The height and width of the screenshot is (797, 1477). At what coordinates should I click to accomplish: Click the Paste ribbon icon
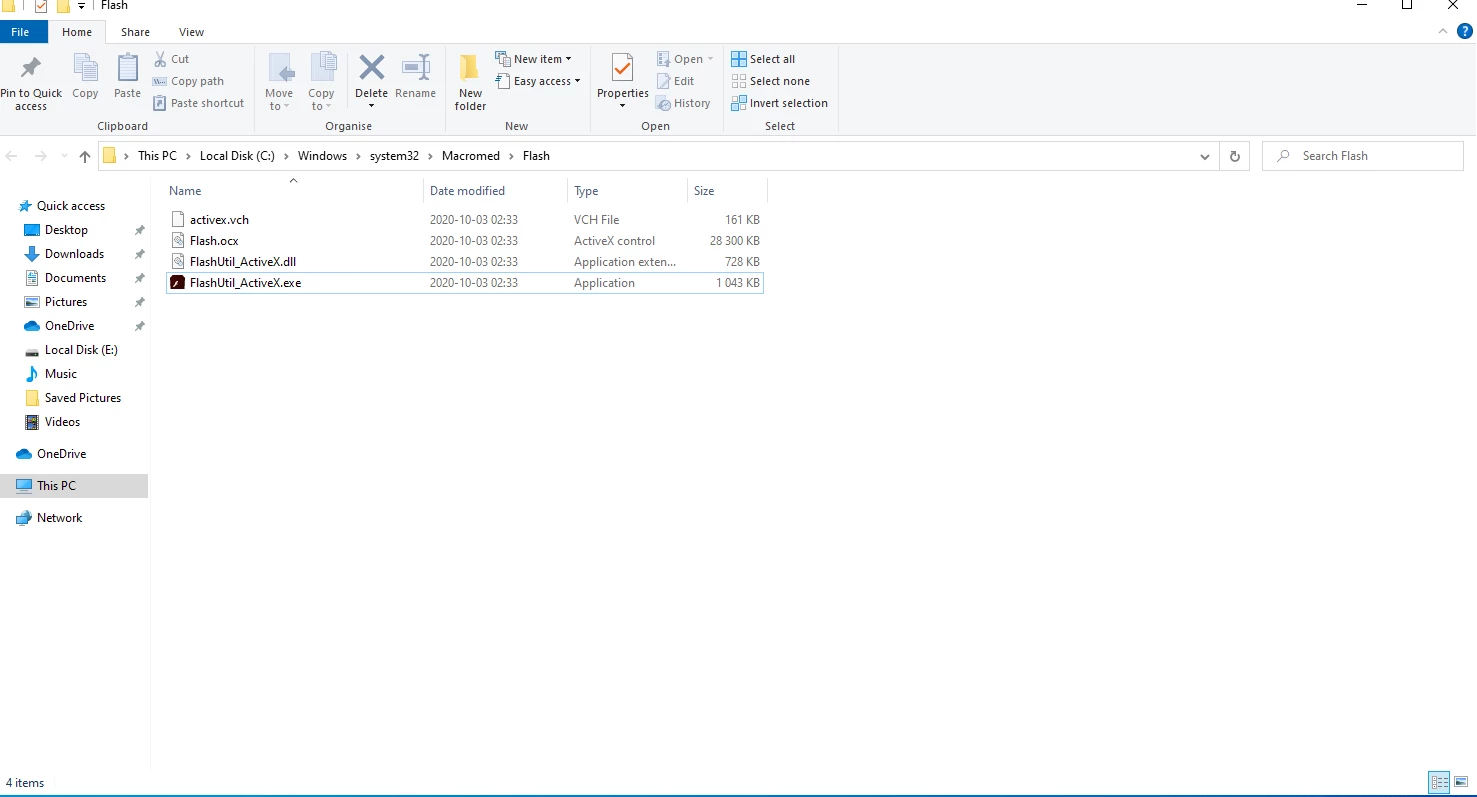pos(127,68)
